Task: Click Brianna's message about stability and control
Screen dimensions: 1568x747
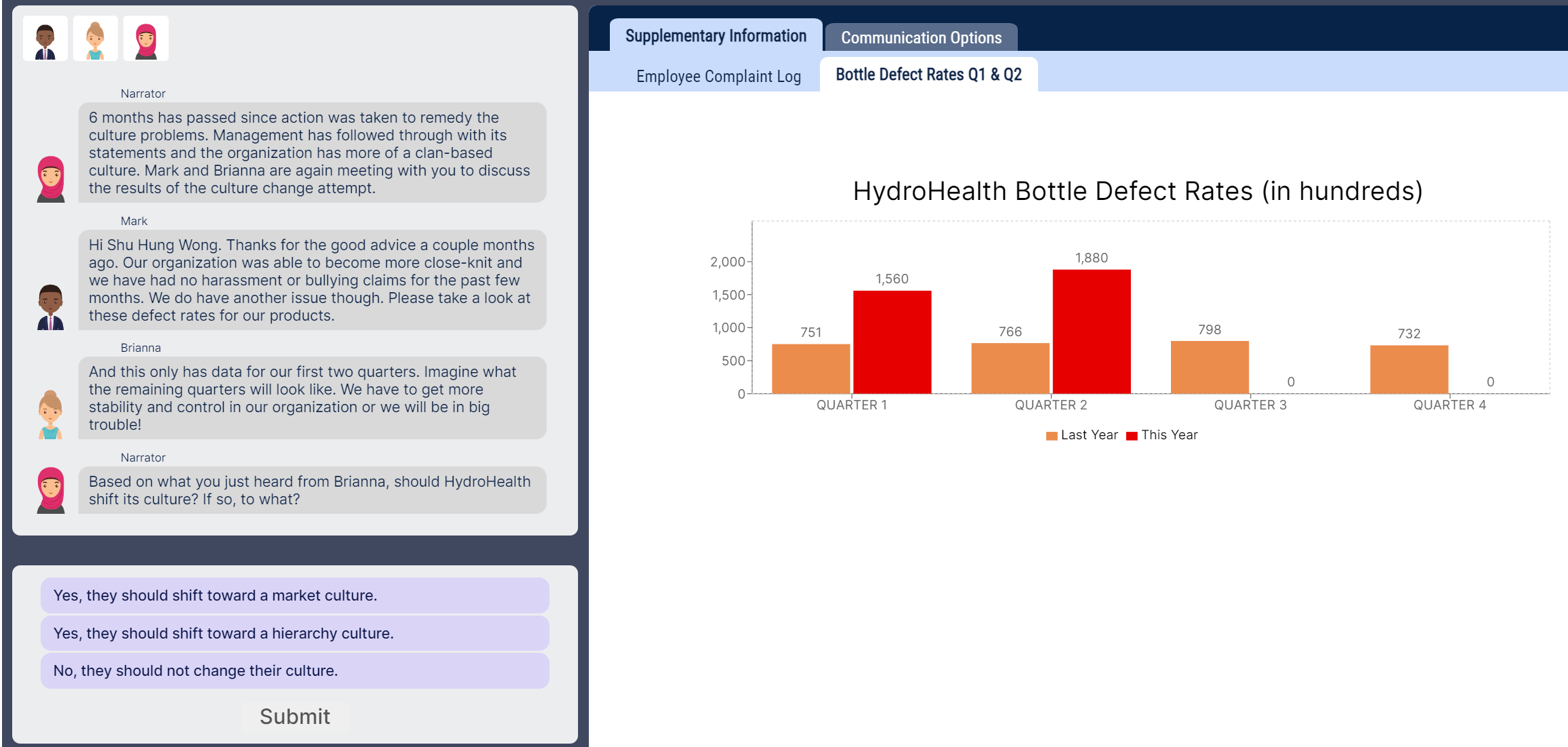Action: (x=312, y=398)
